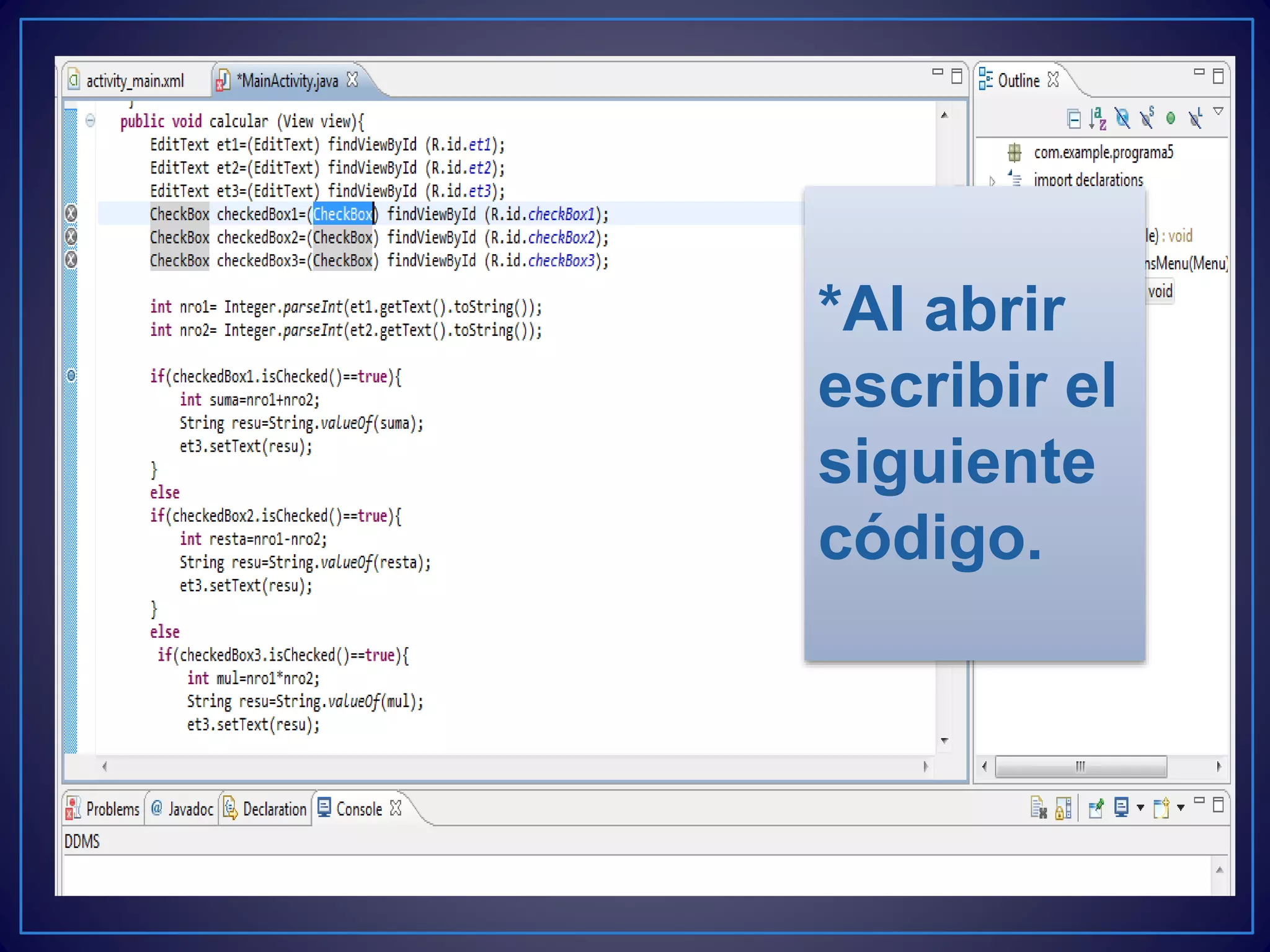Viewport: 1270px width, 952px height.
Task: Minimize the editor area
Action: (x=938, y=73)
